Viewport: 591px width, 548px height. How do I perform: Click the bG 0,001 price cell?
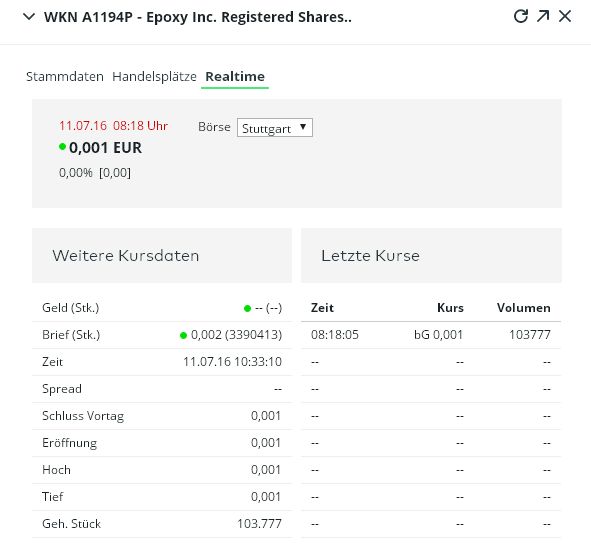[x=438, y=335]
